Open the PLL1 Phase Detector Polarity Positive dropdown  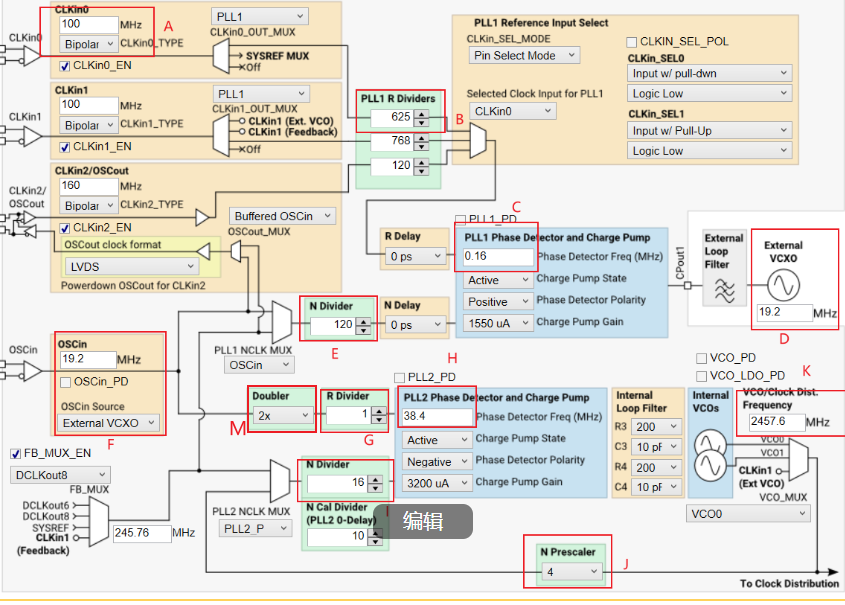click(498, 302)
